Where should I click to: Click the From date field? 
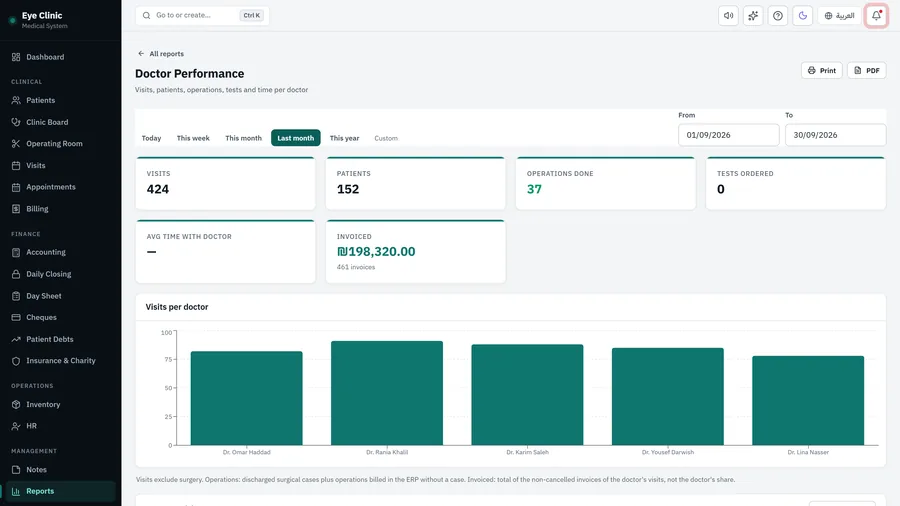click(x=728, y=135)
